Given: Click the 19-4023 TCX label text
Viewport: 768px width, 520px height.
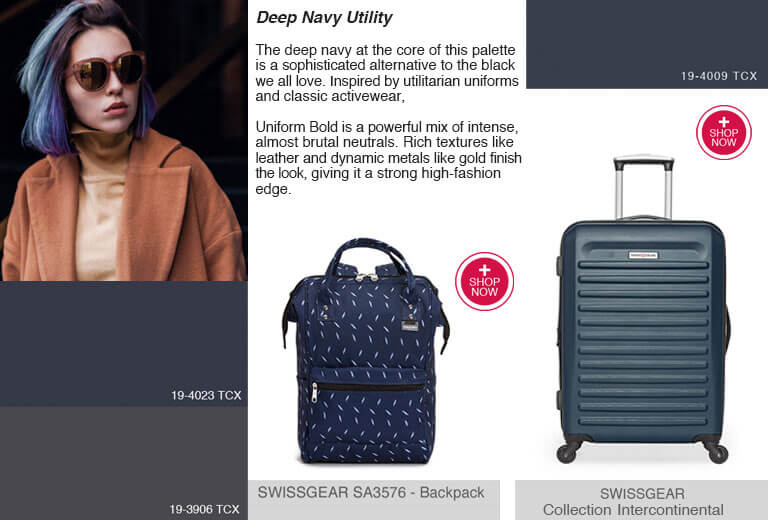Looking at the screenshot, I should coord(206,395).
